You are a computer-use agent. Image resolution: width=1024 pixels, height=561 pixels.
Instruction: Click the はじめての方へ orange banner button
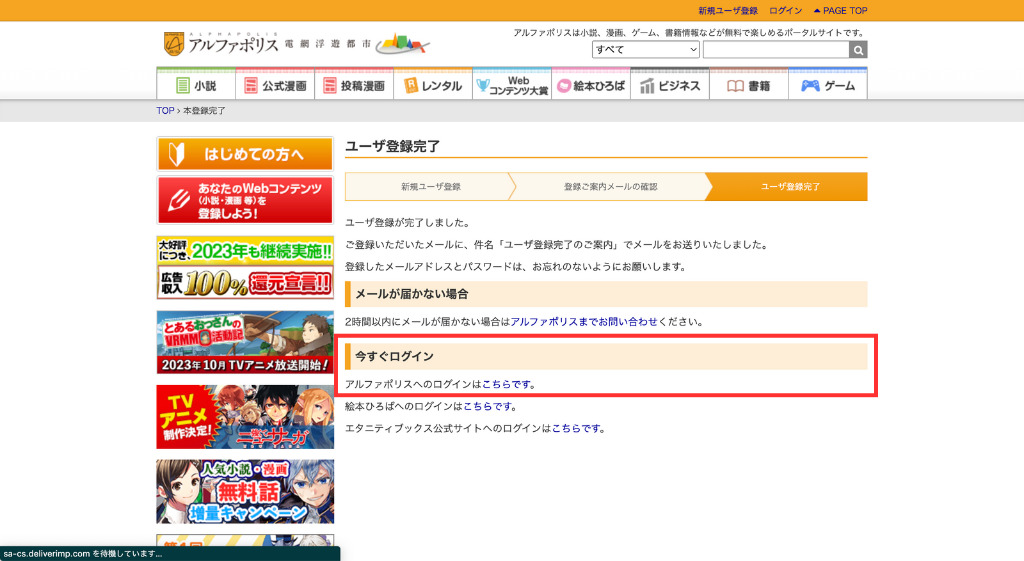tap(245, 154)
